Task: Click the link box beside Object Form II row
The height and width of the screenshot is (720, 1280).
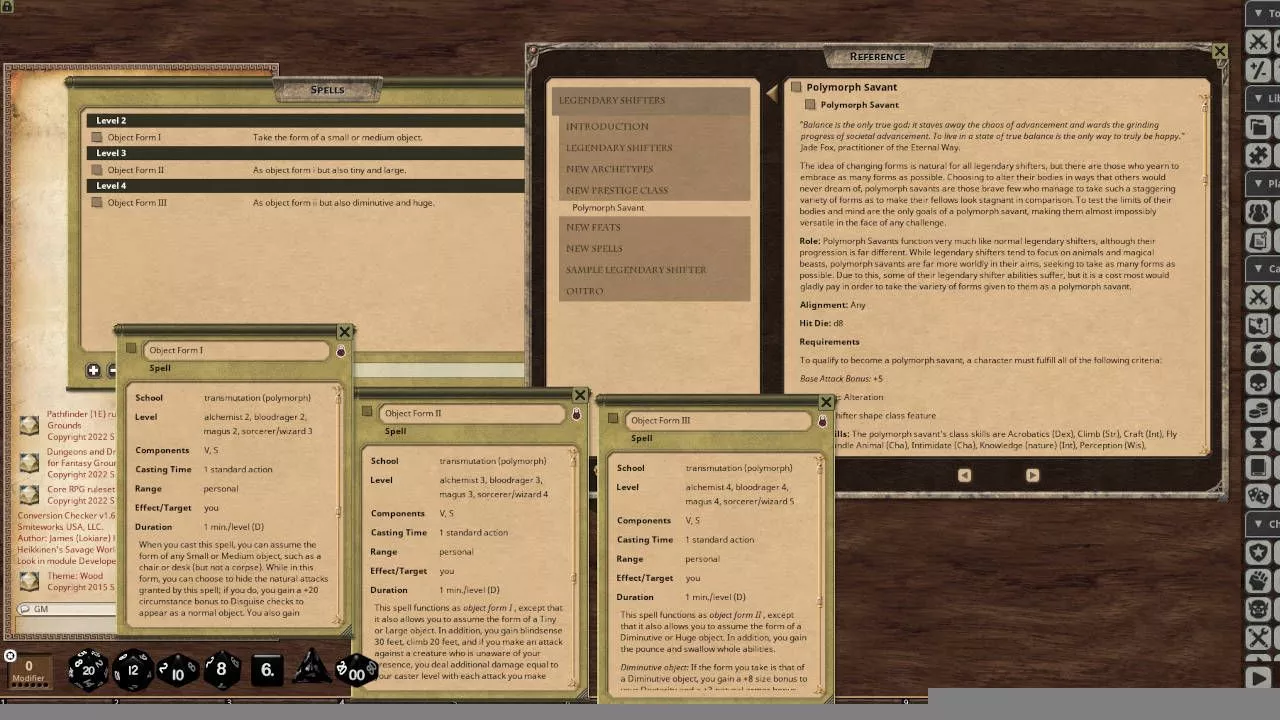Action: [x=97, y=170]
